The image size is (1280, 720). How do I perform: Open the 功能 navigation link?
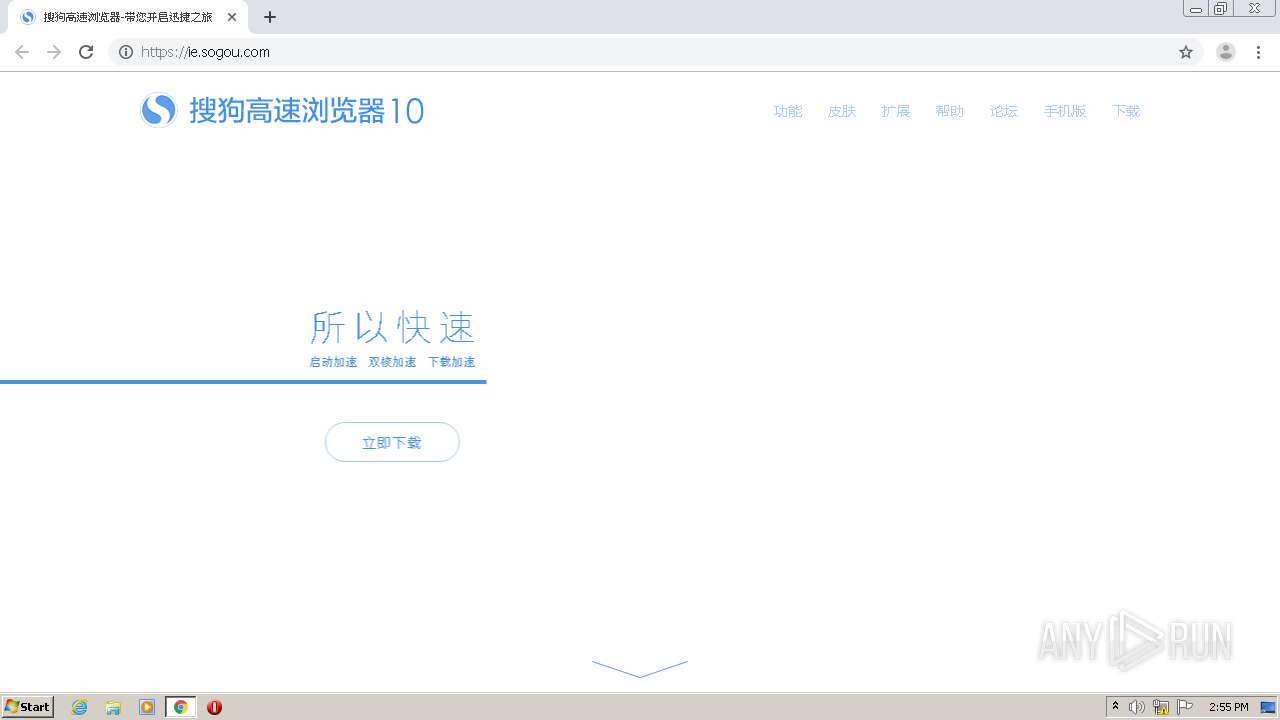point(788,111)
